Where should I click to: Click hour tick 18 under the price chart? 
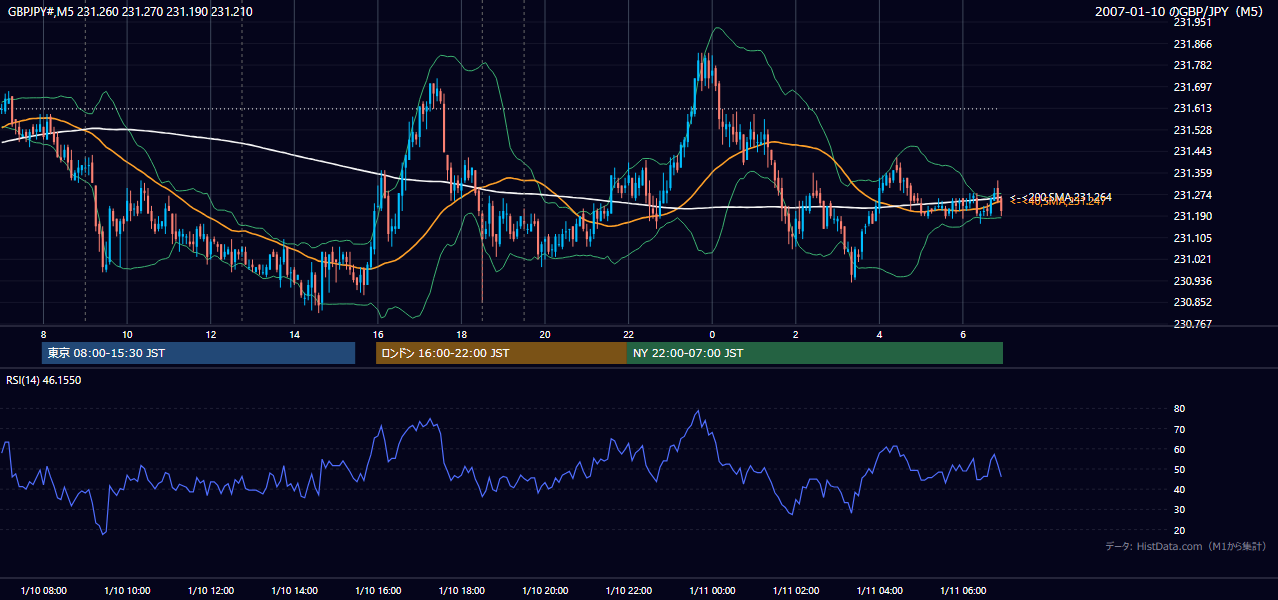coord(461,334)
